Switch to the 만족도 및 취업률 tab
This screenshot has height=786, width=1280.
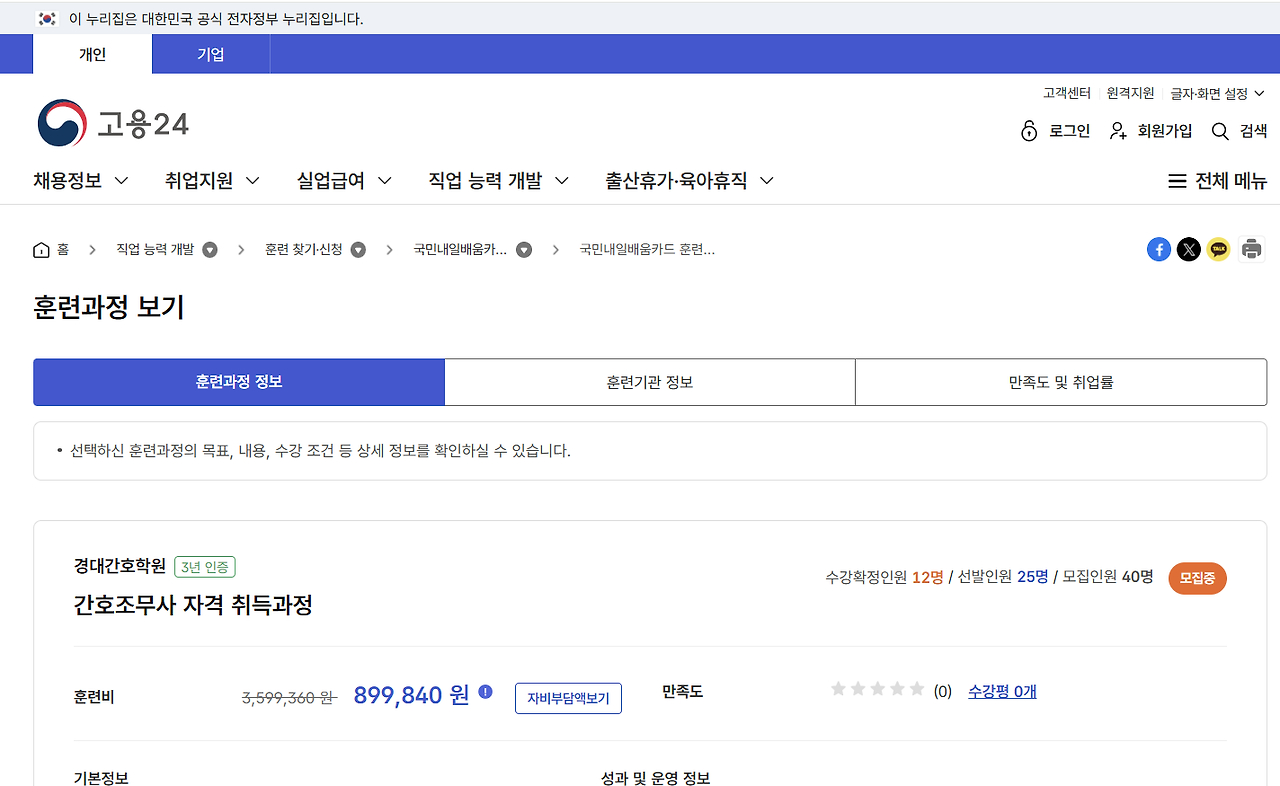[1061, 382]
